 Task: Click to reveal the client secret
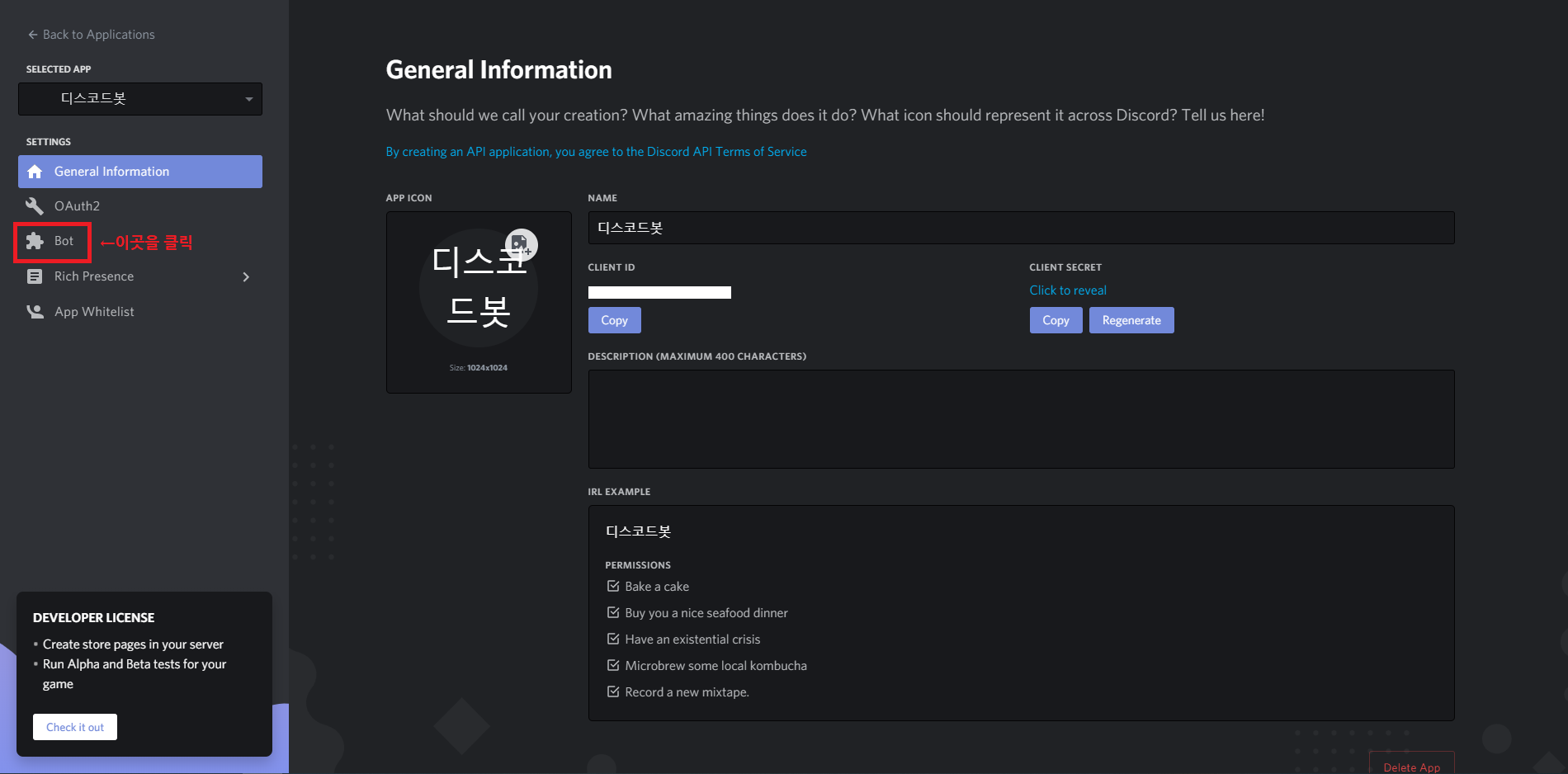click(x=1068, y=290)
